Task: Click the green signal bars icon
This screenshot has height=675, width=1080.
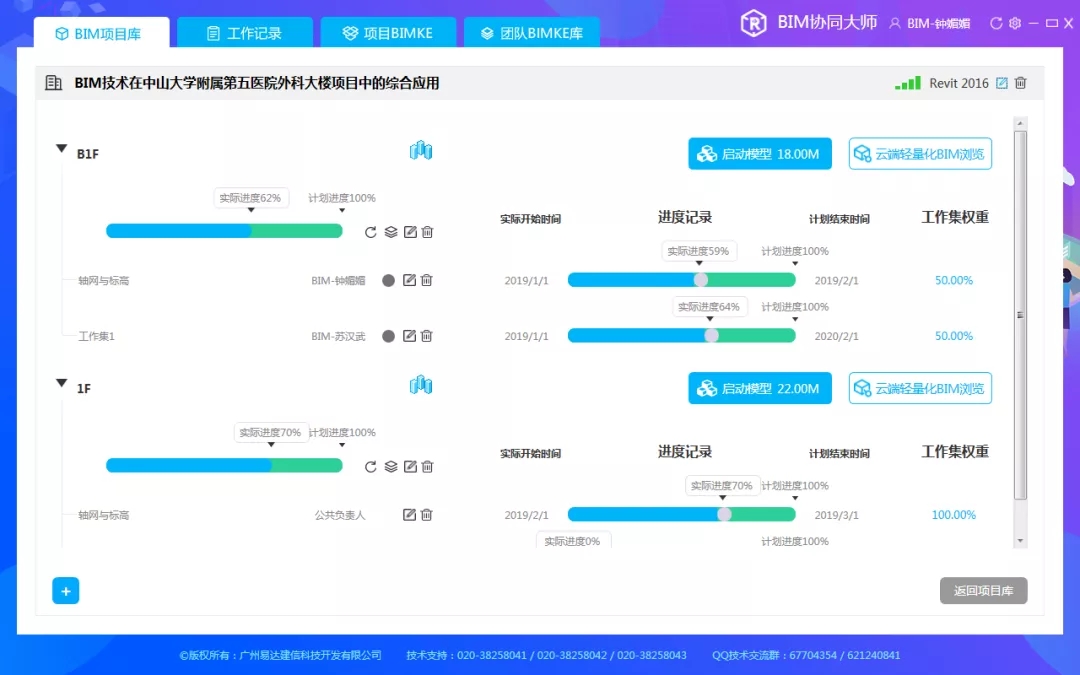Action: tap(907, 83)
